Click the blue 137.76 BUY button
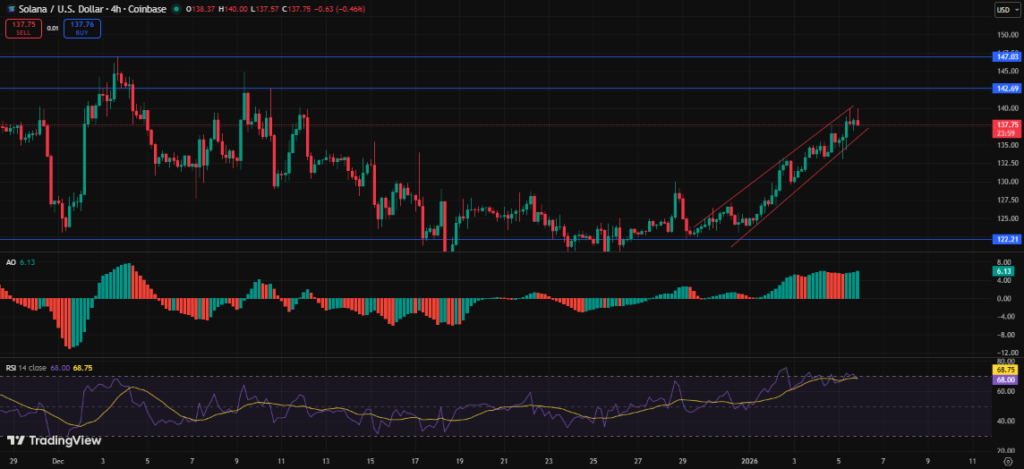This screenshot has height=469, width=1024. tap(82, 28)
